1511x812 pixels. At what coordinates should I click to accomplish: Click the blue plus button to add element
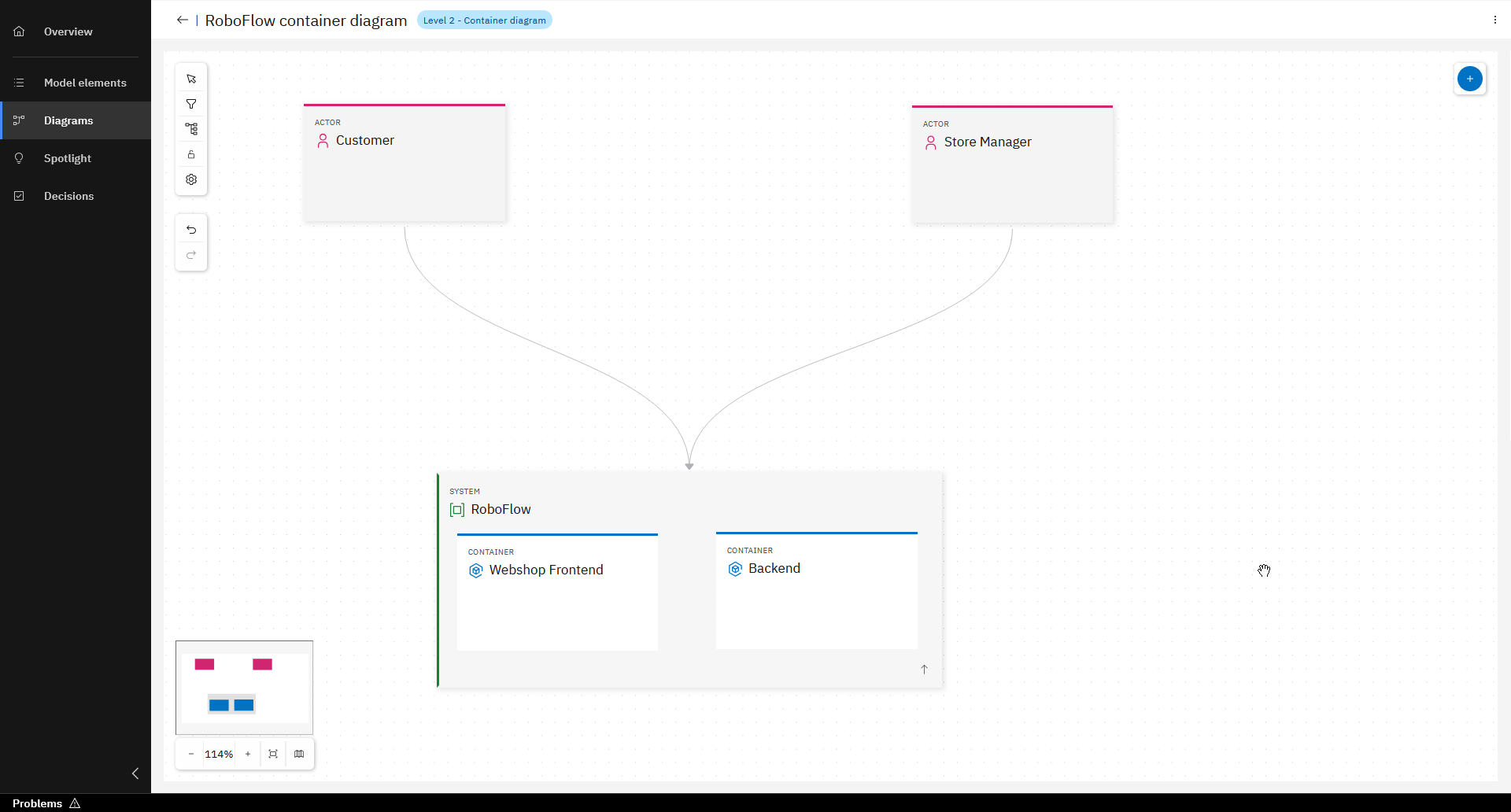(1470, 79)
